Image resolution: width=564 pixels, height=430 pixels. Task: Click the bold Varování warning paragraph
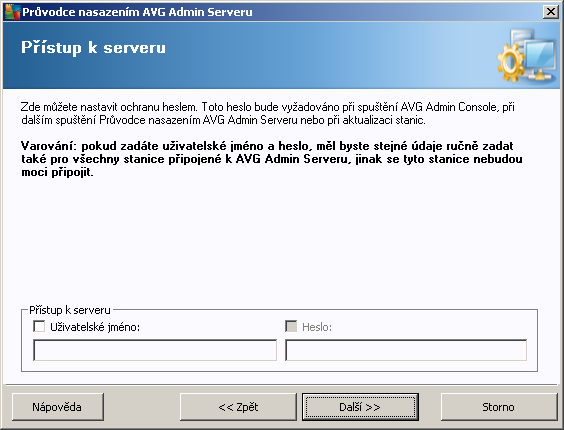click(272, 159)
